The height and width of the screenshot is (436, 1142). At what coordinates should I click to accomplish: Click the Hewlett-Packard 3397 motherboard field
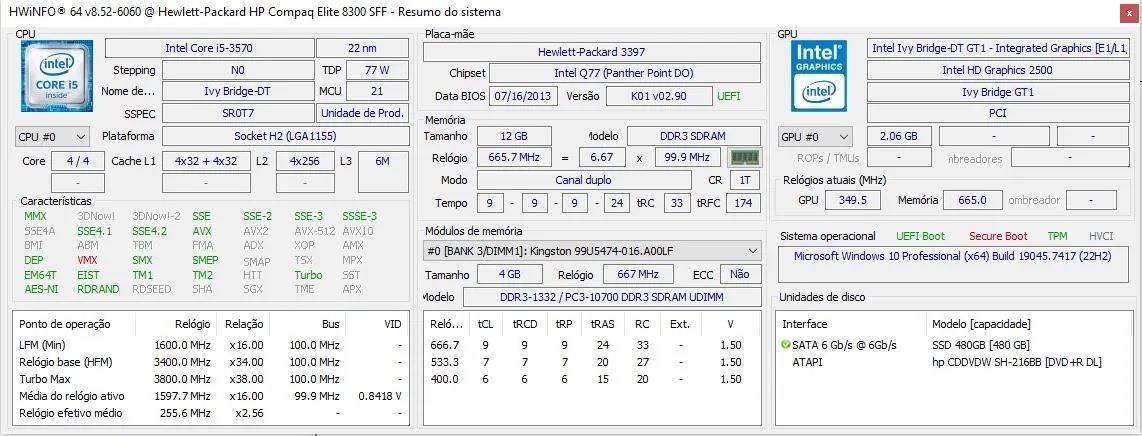(x=591, y=52)
